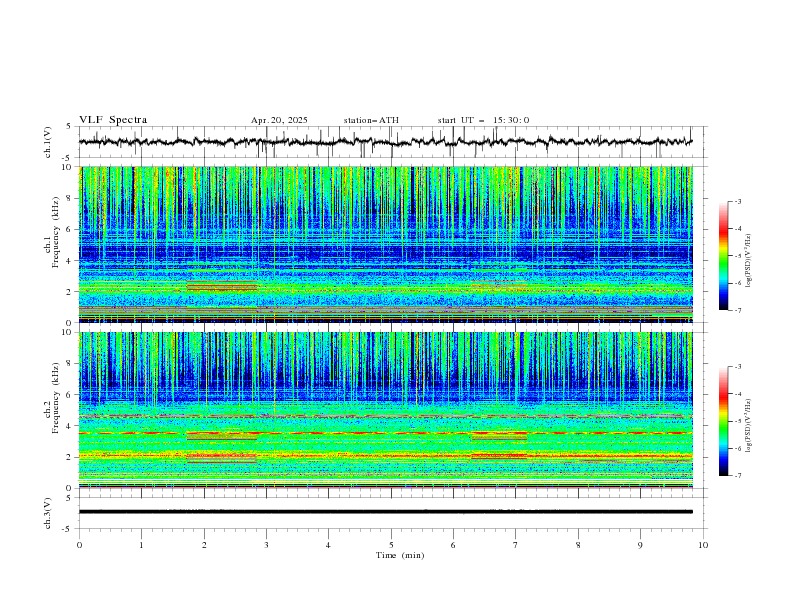Click the "VLF Spectra" plot title
This screenshot has width=792, height=612.
click(113, 120)
